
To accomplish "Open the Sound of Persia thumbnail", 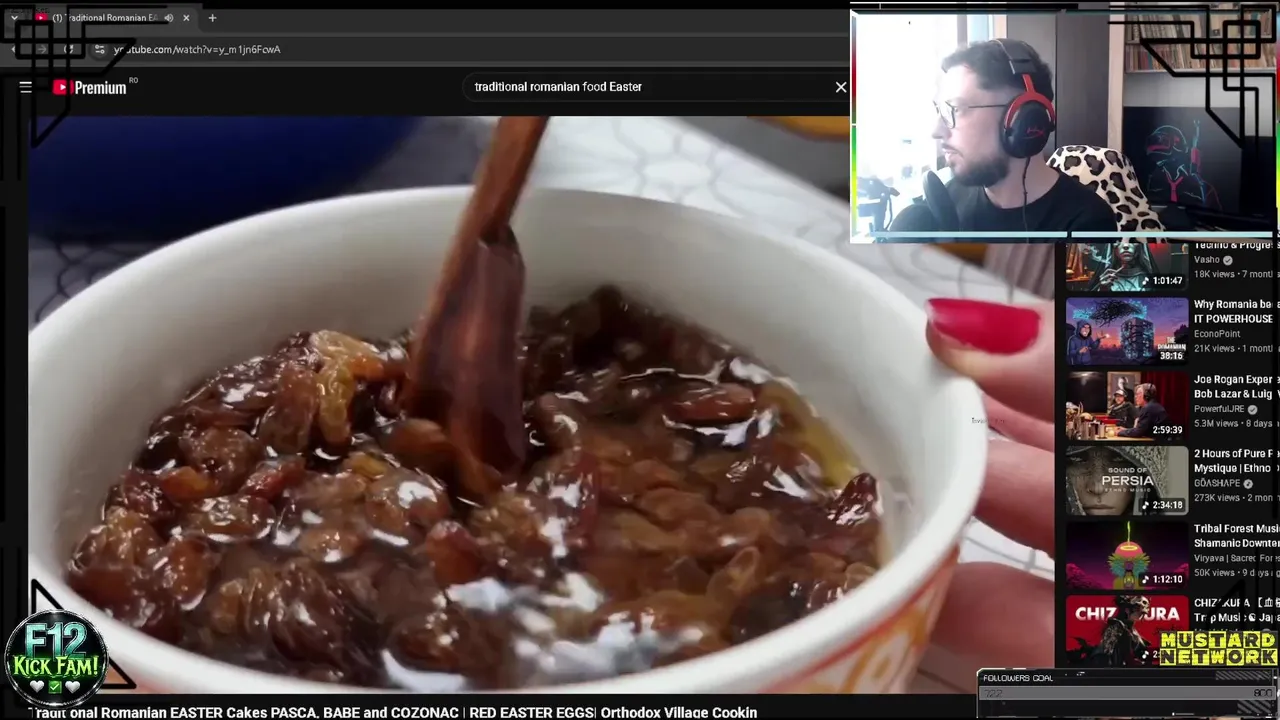I will click(x=1127, y=480).
